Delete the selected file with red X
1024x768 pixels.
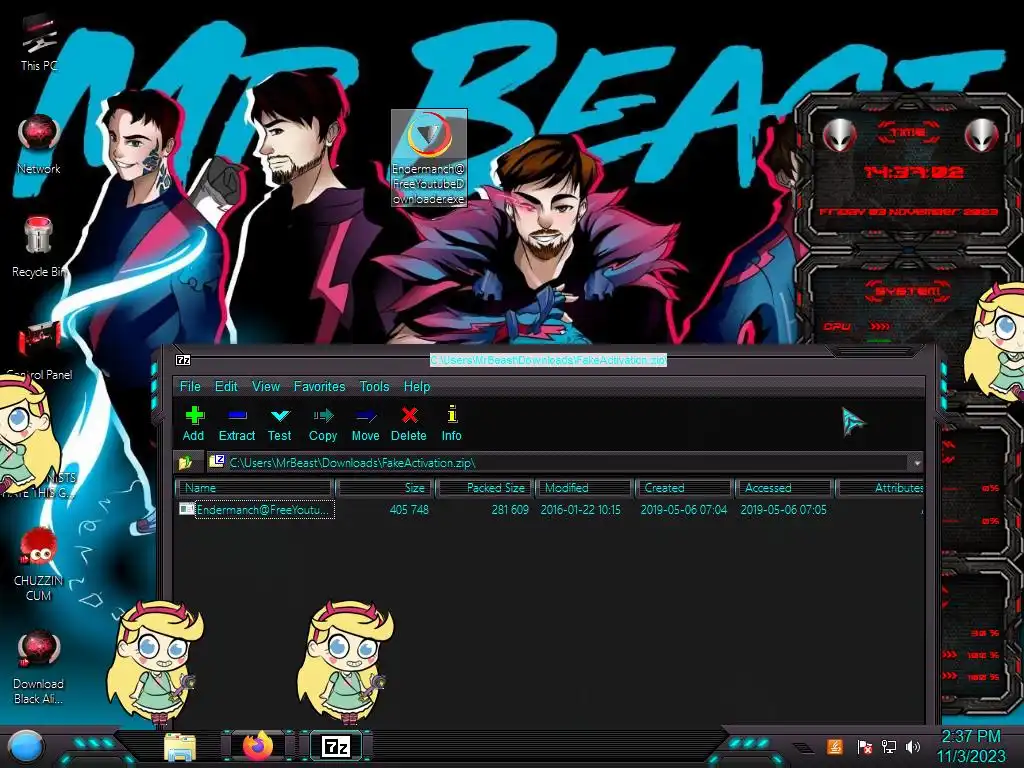click(x=409, y=423)
